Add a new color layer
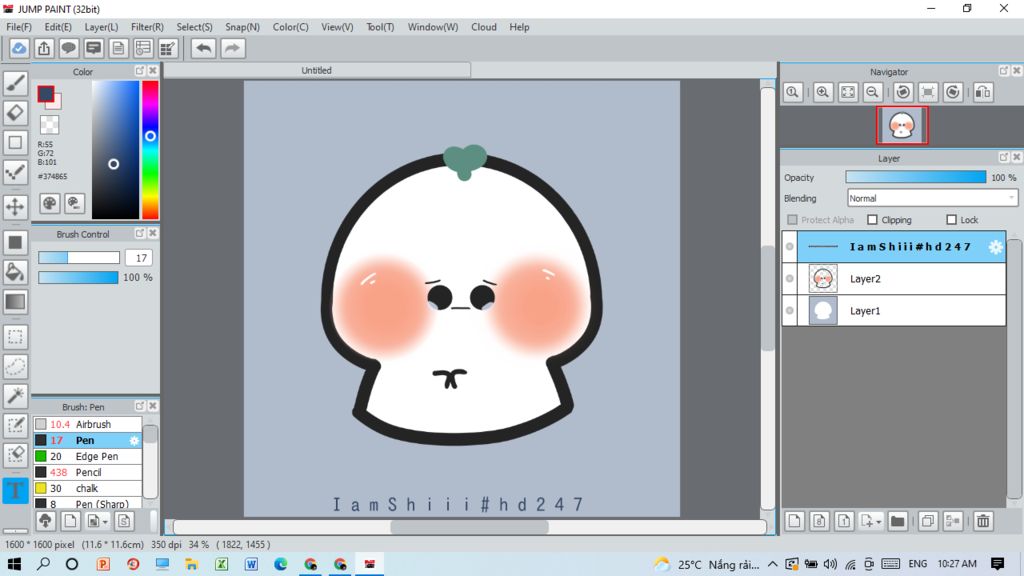Viewport: 1024px width, 576px height. 795,521
